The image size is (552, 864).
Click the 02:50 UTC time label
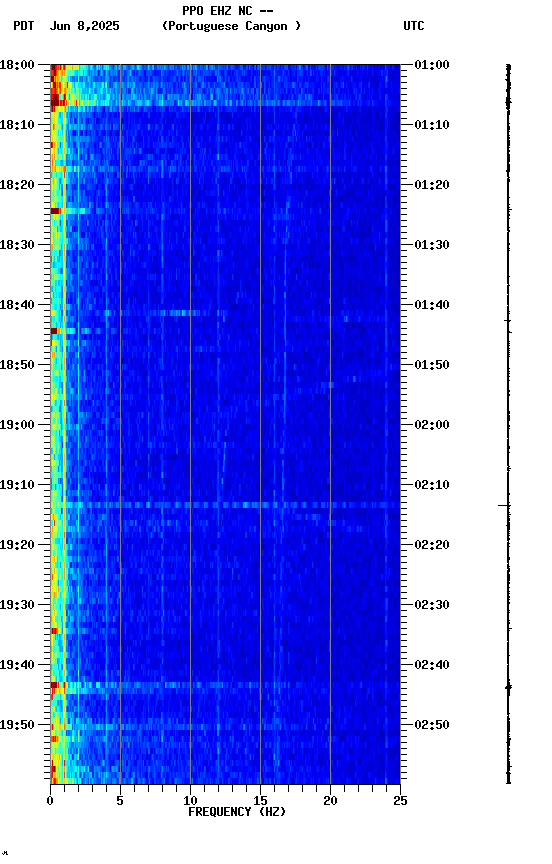[432, 725]
